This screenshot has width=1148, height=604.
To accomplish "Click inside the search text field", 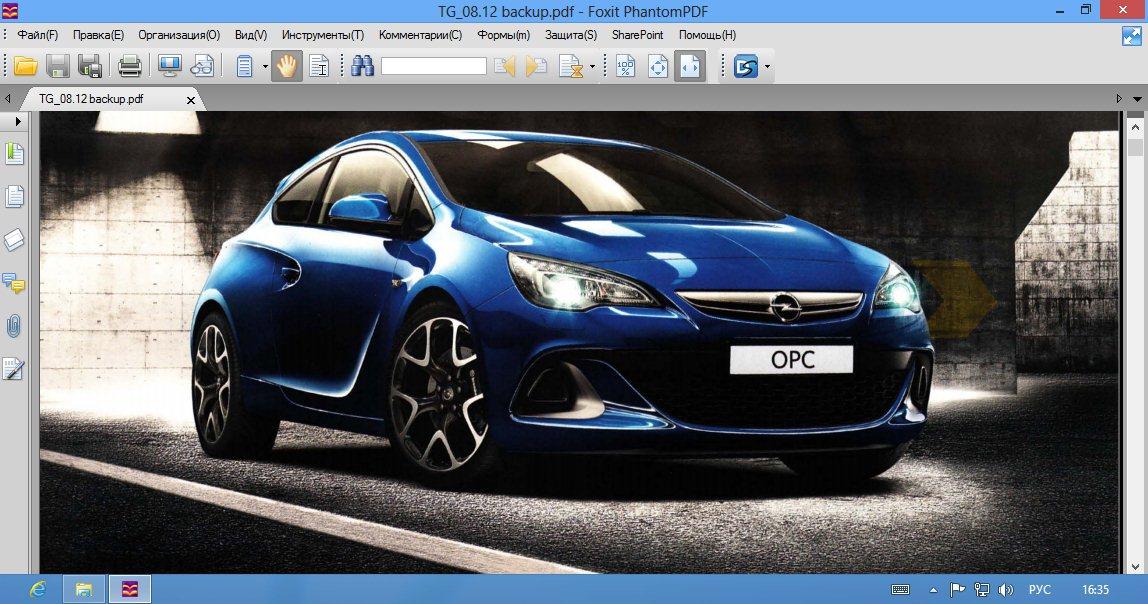I will (x=433, y=67).
